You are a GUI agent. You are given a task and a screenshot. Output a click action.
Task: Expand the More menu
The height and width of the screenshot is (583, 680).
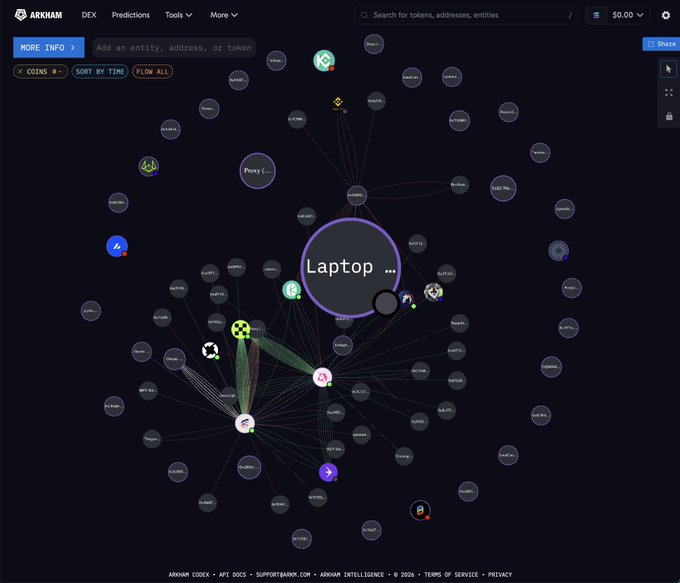[224, 15]
